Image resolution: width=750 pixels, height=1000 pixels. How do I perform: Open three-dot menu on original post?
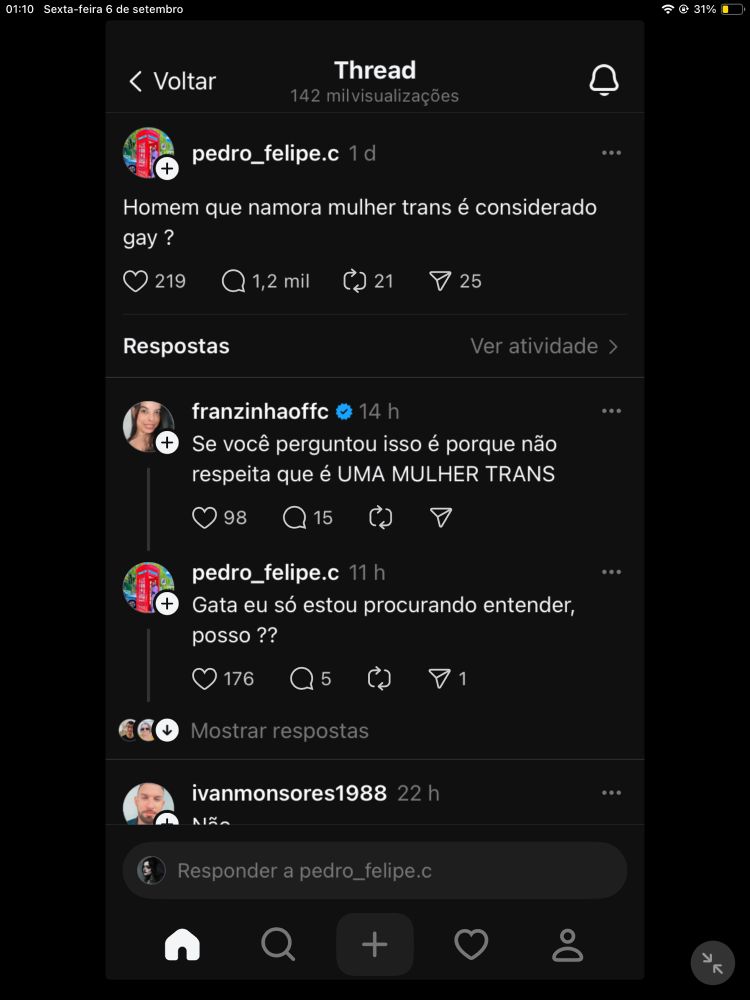[x=611, y=153]
